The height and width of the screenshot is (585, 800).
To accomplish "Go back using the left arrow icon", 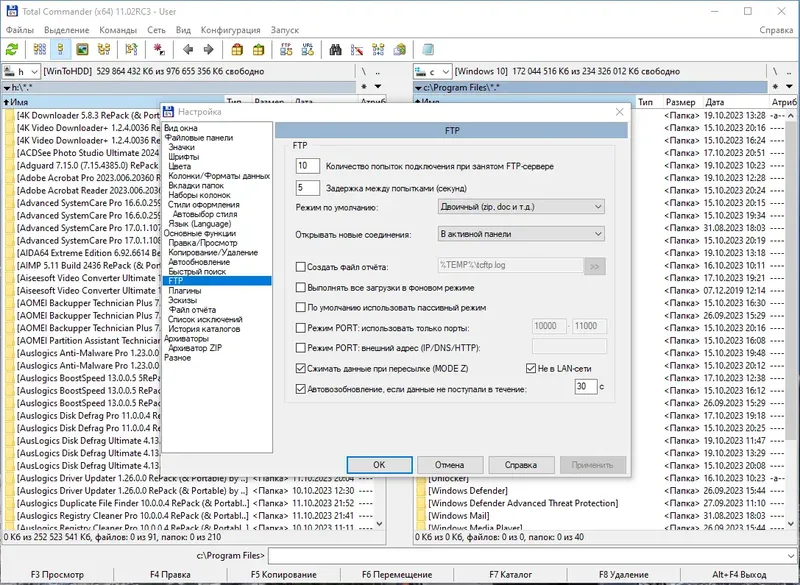I will pos(188,49).
